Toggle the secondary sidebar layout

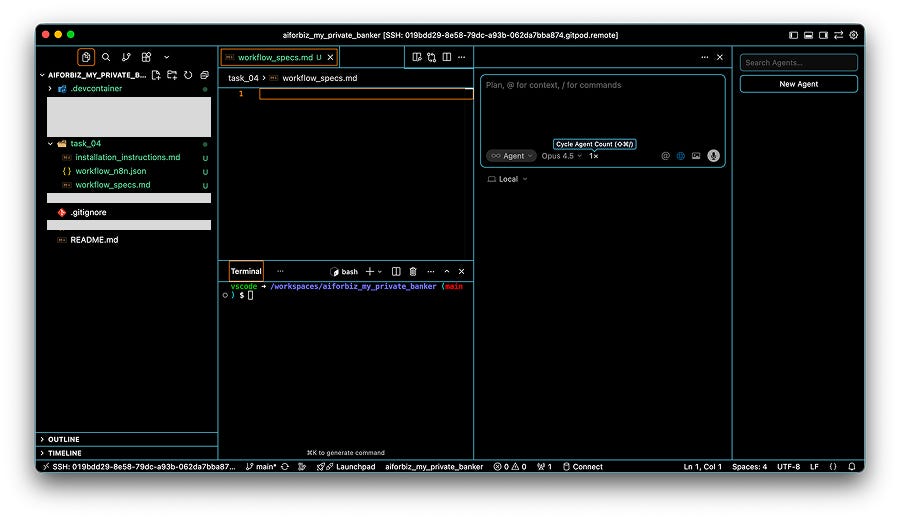coord(823,35)
